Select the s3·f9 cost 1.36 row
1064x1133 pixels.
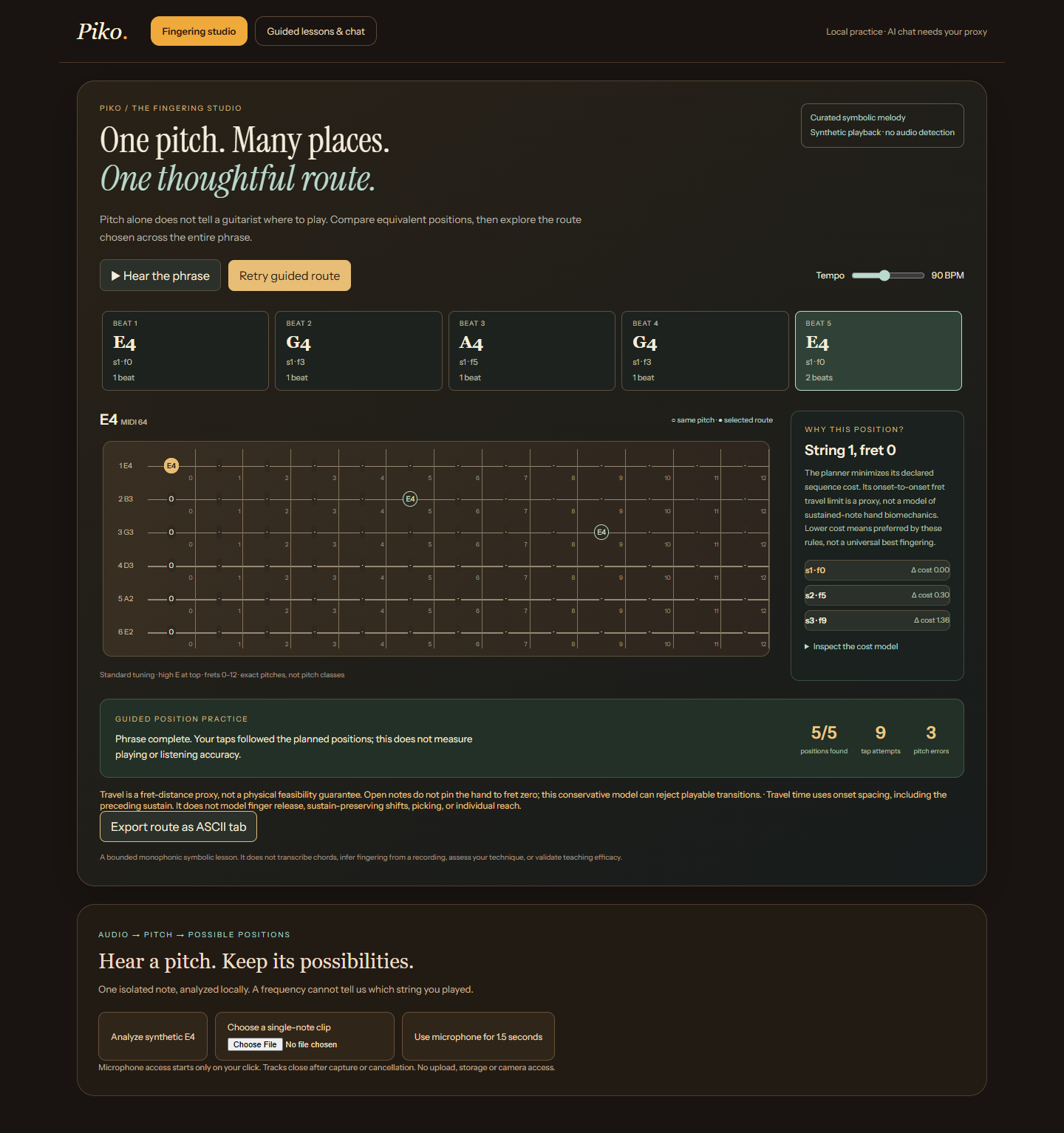(x=877, y=620)
